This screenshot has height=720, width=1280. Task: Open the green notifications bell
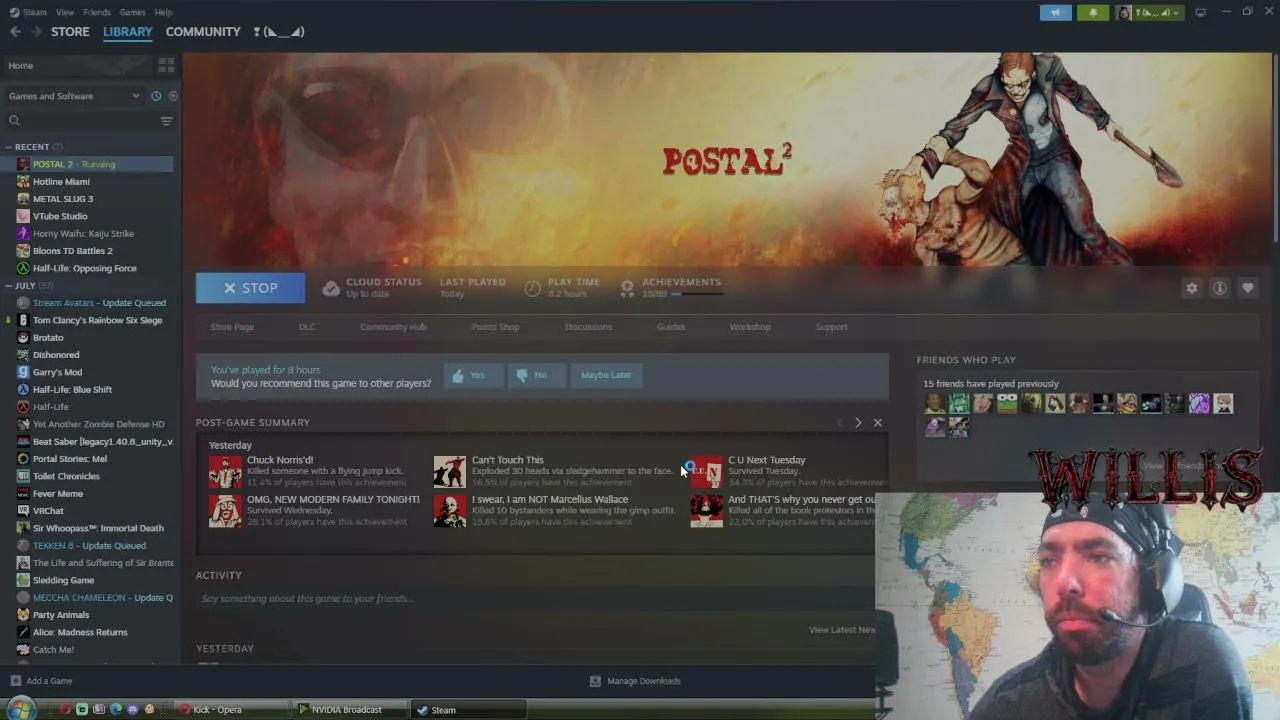(1093, 13)
